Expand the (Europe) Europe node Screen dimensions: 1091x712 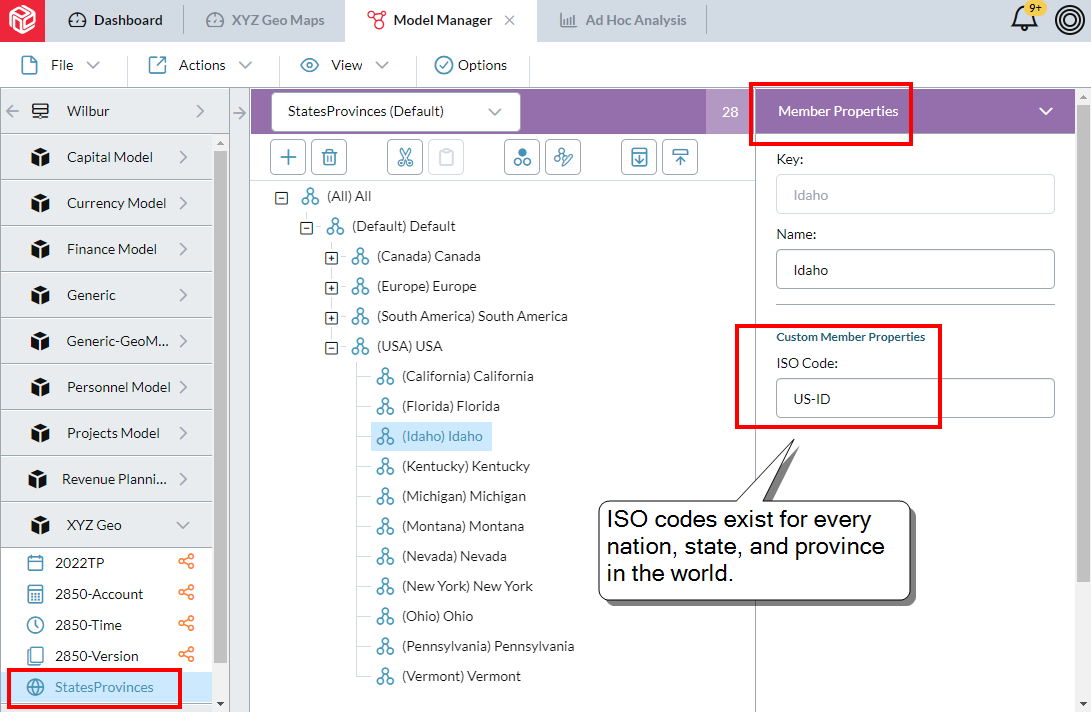331,287
